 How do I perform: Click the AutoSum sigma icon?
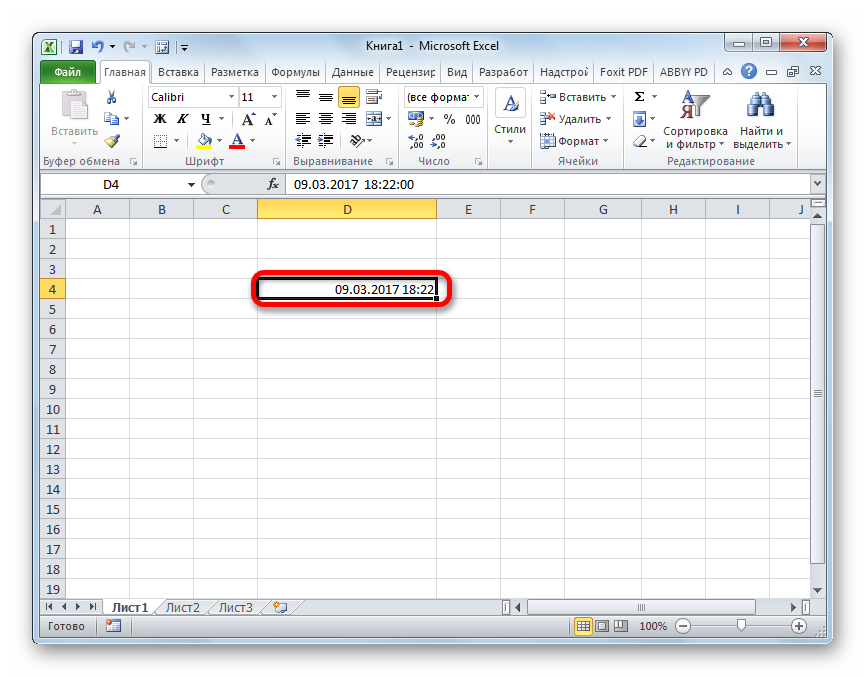(x=640, y=97)
